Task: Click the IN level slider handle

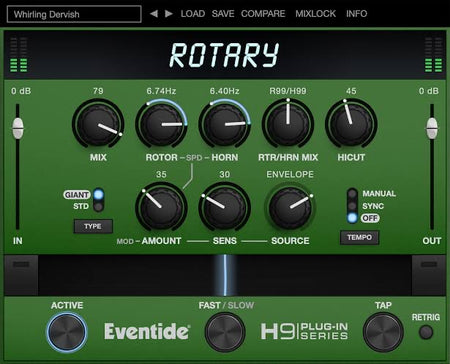Action: (18, 128)
